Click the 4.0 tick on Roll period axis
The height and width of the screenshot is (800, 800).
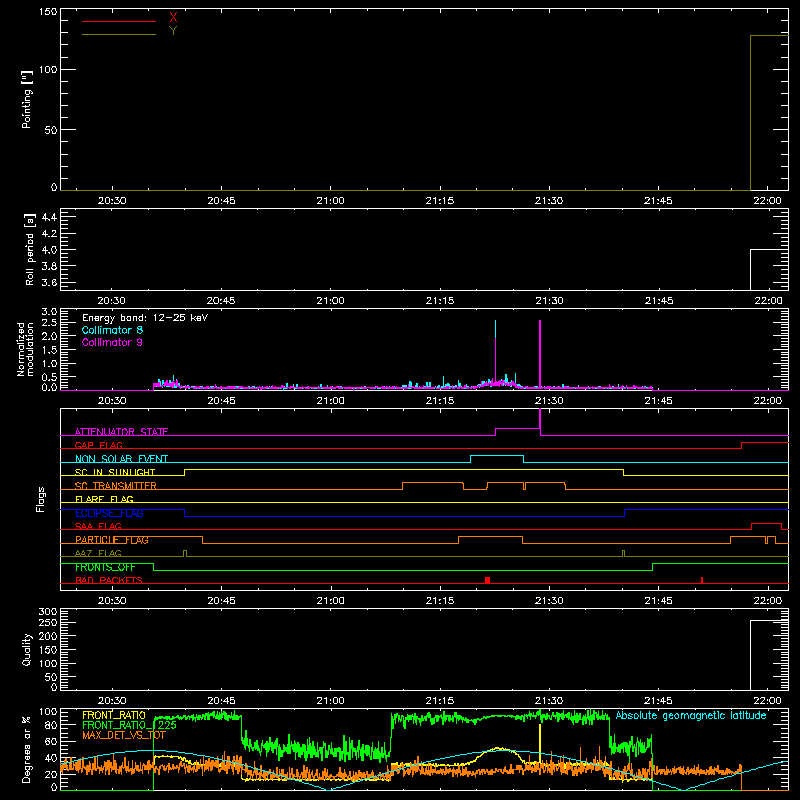[49, 250]
